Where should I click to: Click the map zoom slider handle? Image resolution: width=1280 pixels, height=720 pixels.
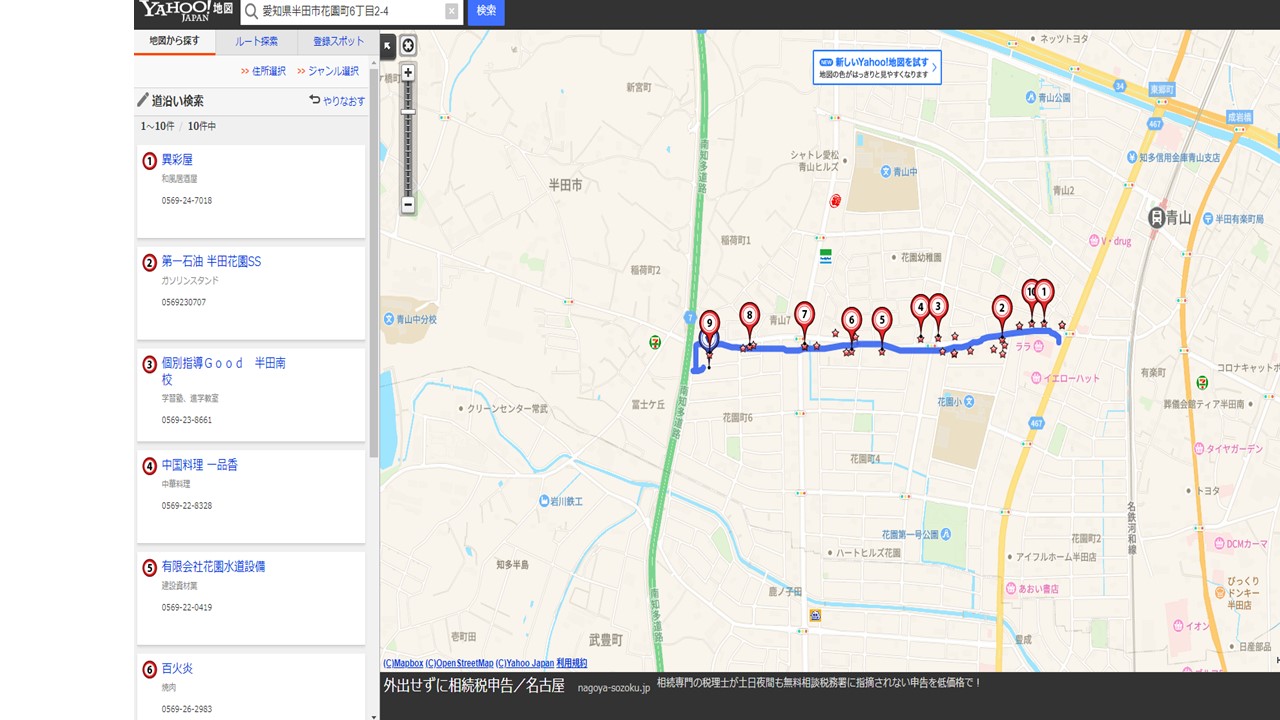[x=408, y=112]
